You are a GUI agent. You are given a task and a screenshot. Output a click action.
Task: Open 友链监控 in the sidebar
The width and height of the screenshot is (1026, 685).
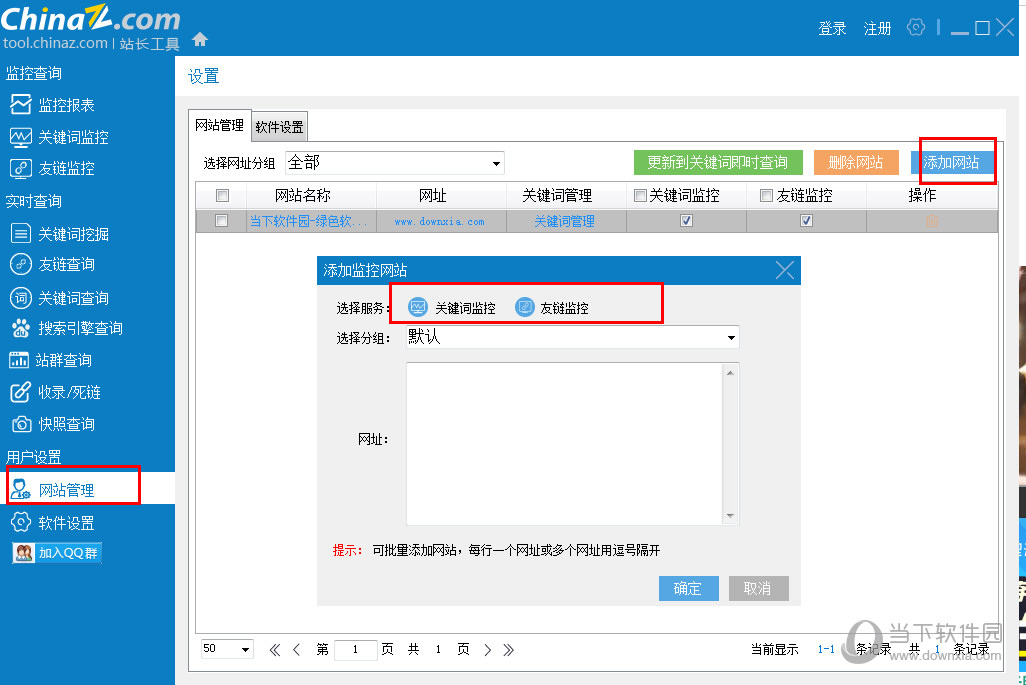point(52,168)
